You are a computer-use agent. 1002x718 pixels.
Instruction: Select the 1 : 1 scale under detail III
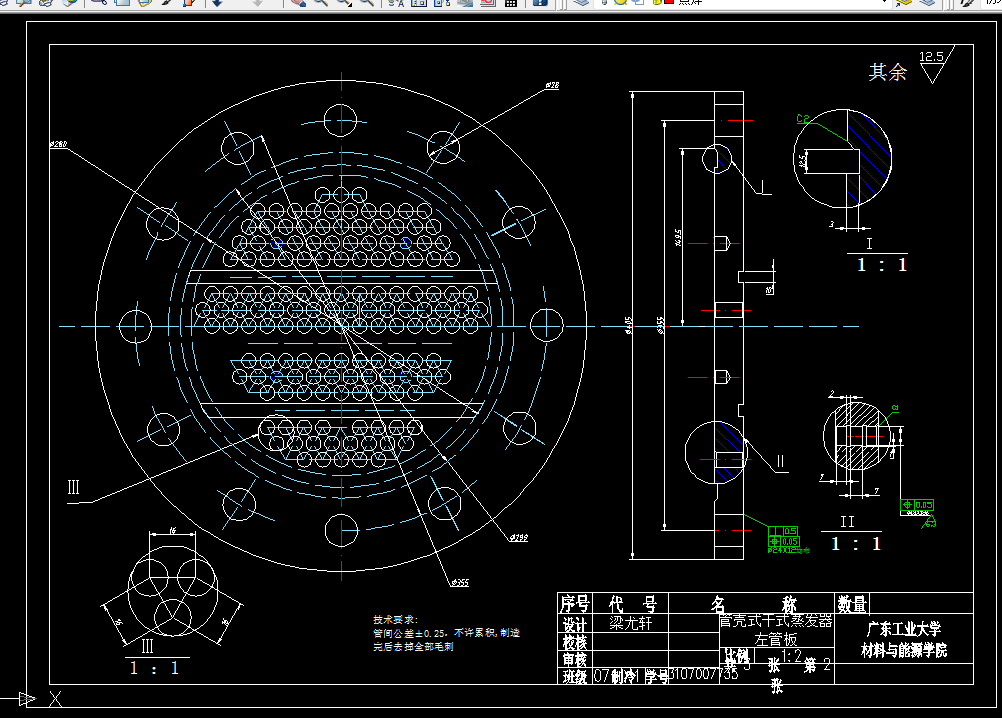pos(154,668)
